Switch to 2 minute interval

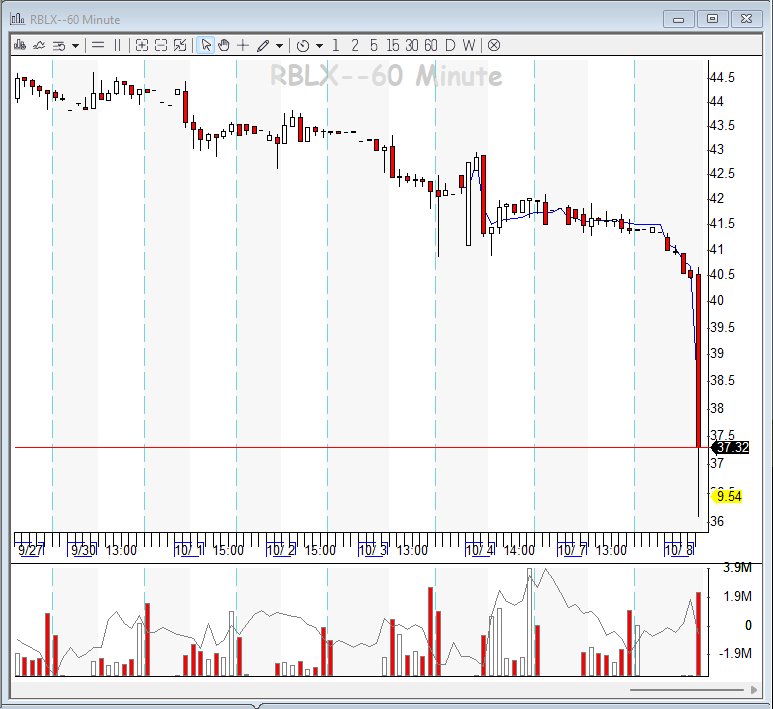[x=355, y=45]
